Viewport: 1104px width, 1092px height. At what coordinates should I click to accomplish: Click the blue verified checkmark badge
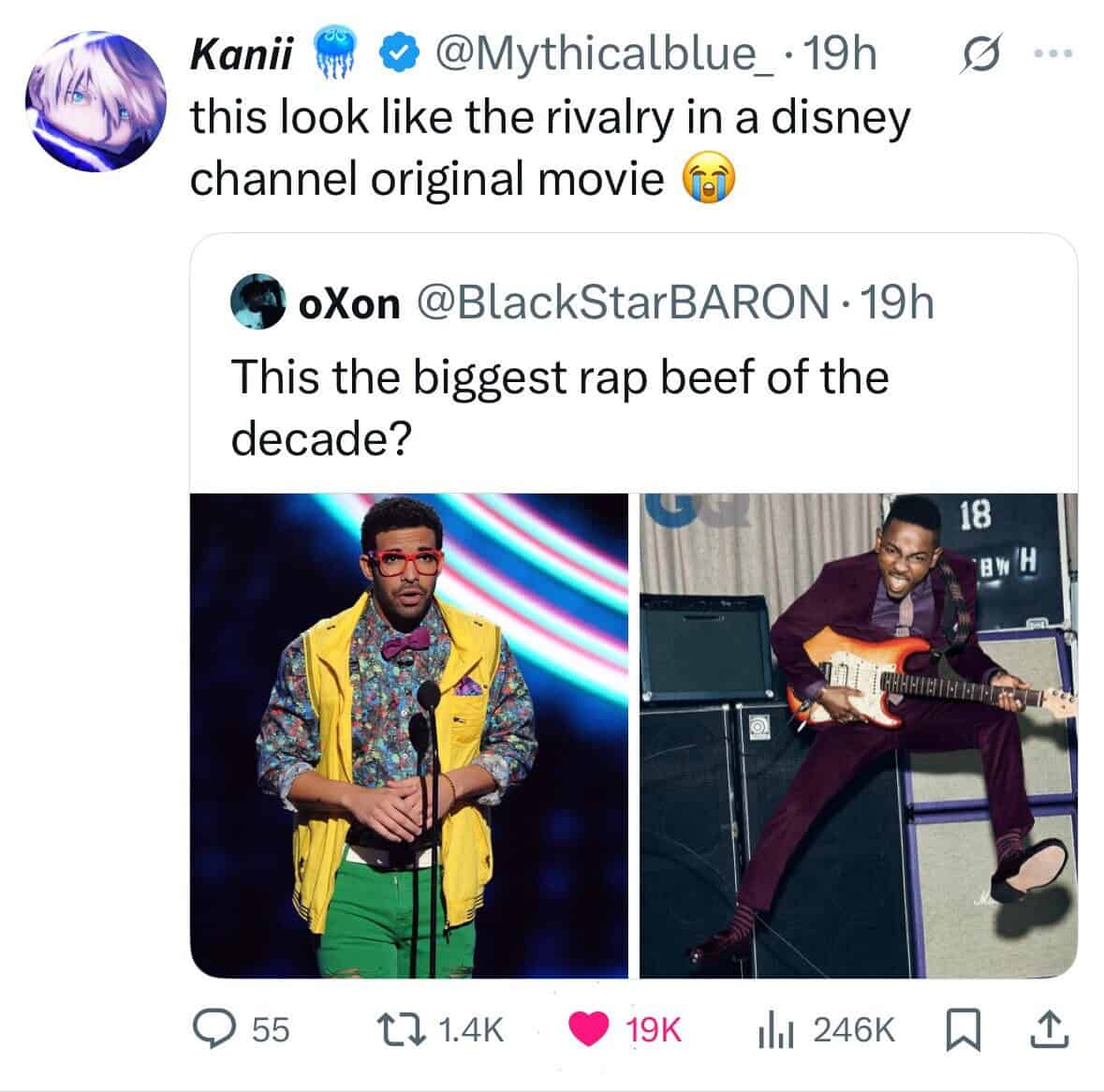pos(391,56)
